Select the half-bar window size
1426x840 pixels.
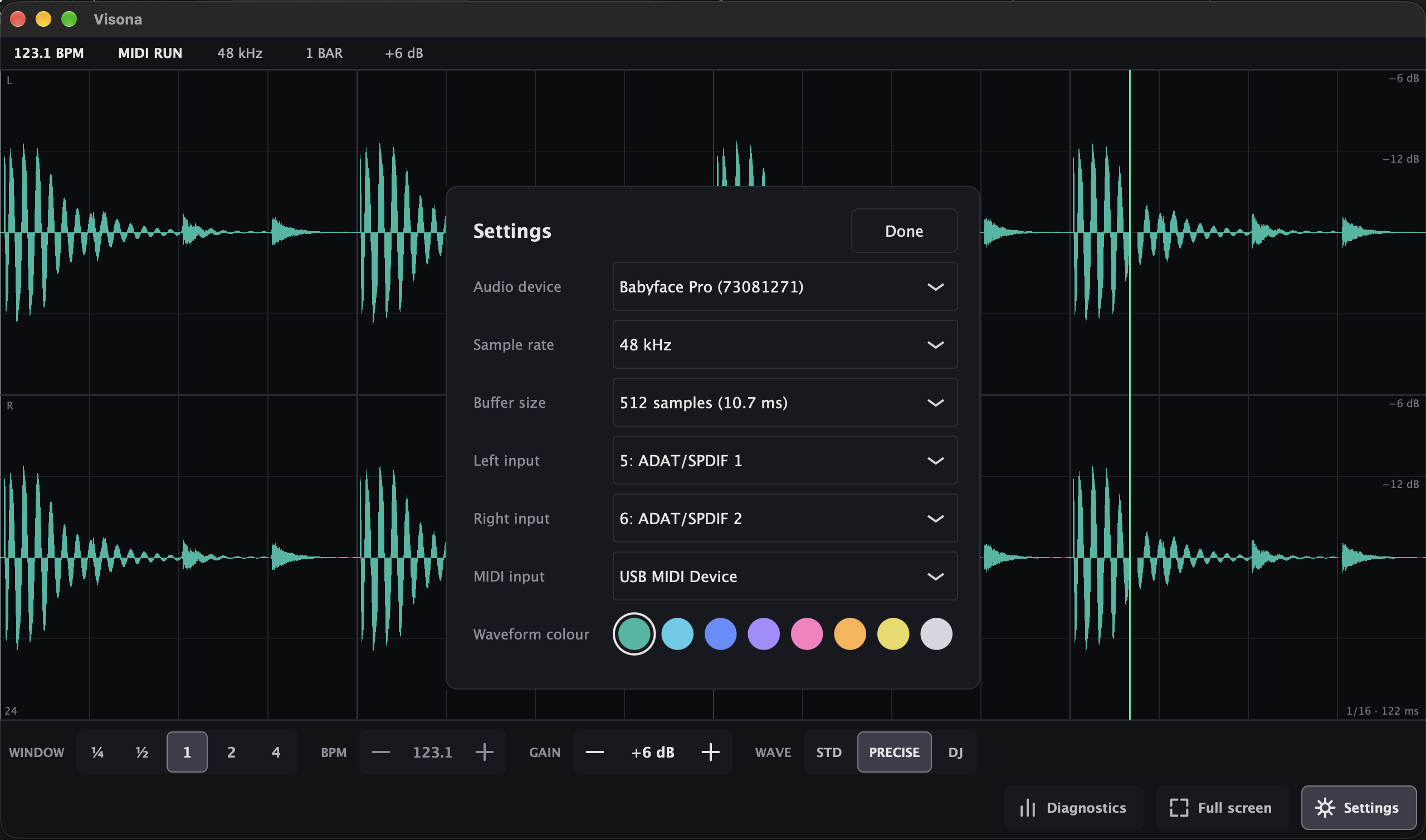pos(142,752)
